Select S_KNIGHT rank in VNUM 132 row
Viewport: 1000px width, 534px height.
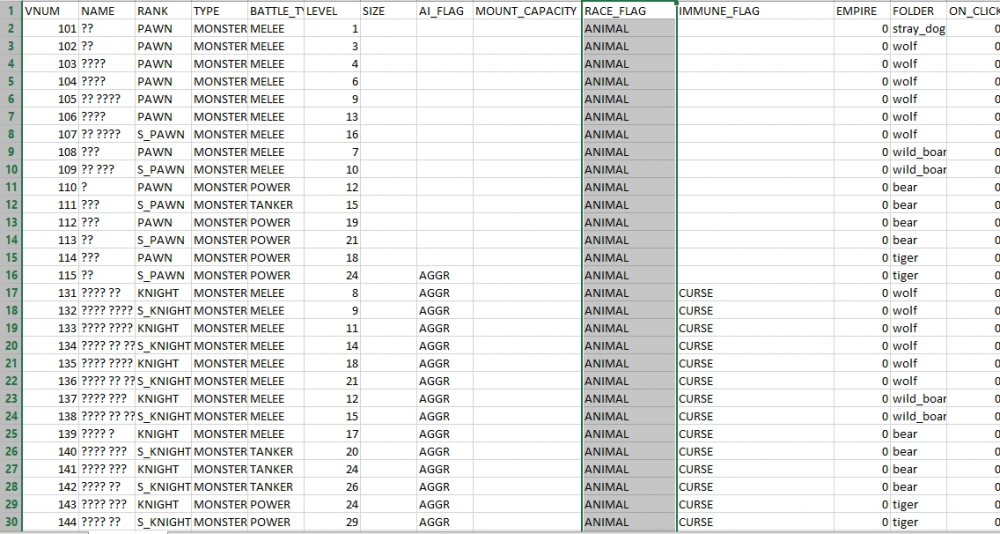tap(163, 311)
